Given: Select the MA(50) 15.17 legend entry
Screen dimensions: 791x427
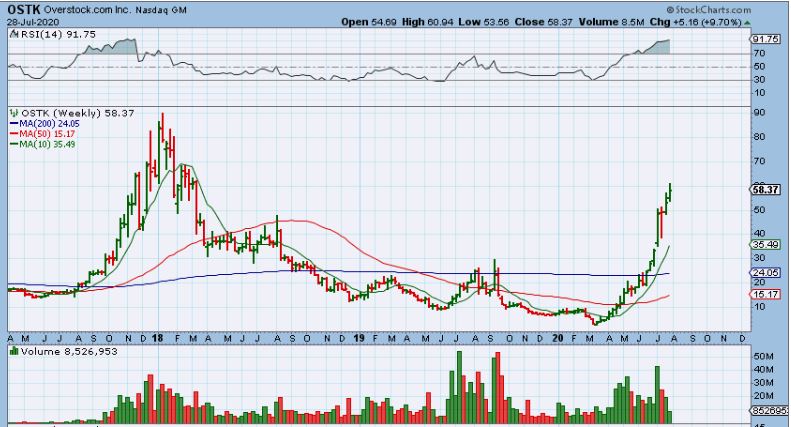Looking at the screenshot, I should pyautogui.click(x=42, y=134).
